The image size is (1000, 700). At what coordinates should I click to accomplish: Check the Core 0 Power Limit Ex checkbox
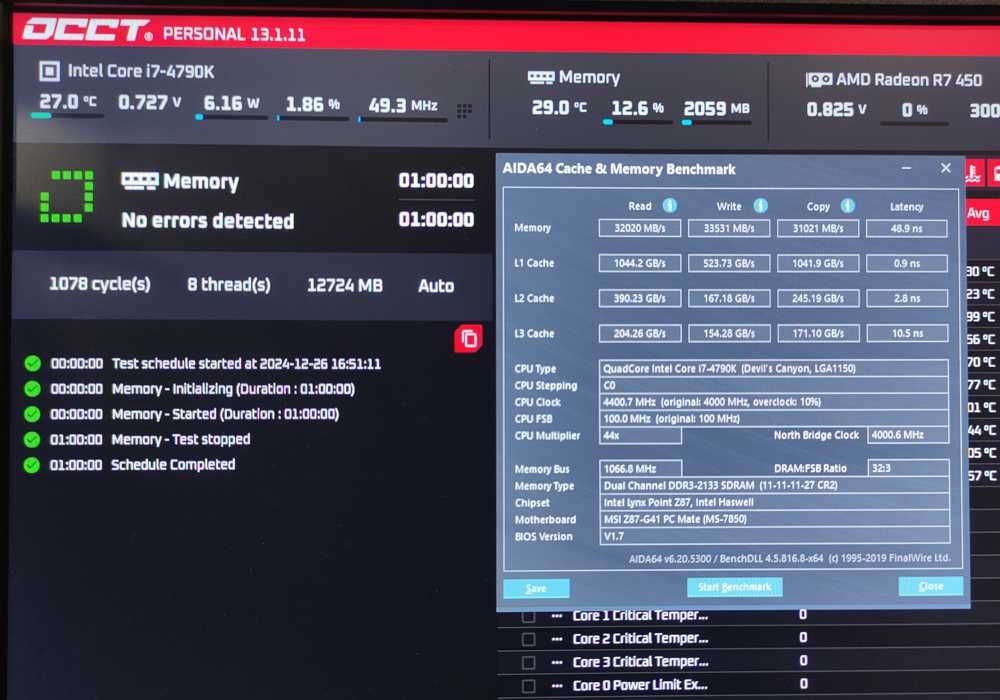528,687
